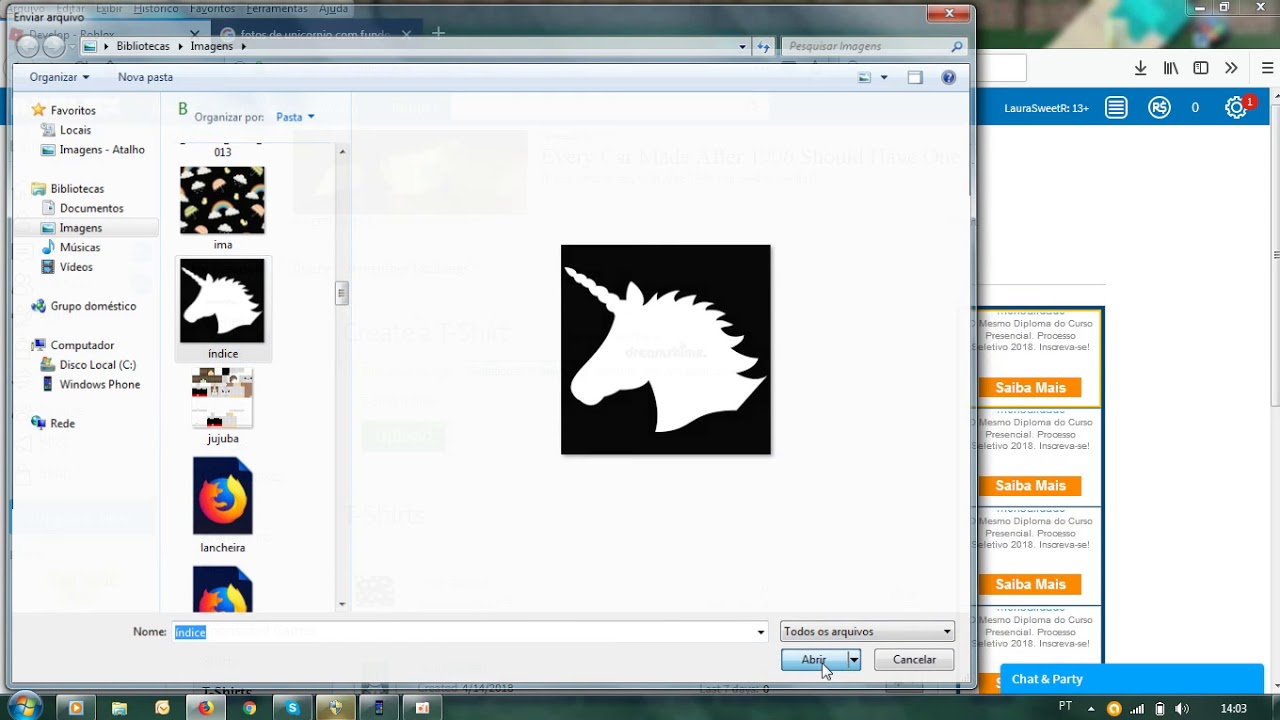Select Windows Phone device

pyautogui.click(x=100, y=384)
